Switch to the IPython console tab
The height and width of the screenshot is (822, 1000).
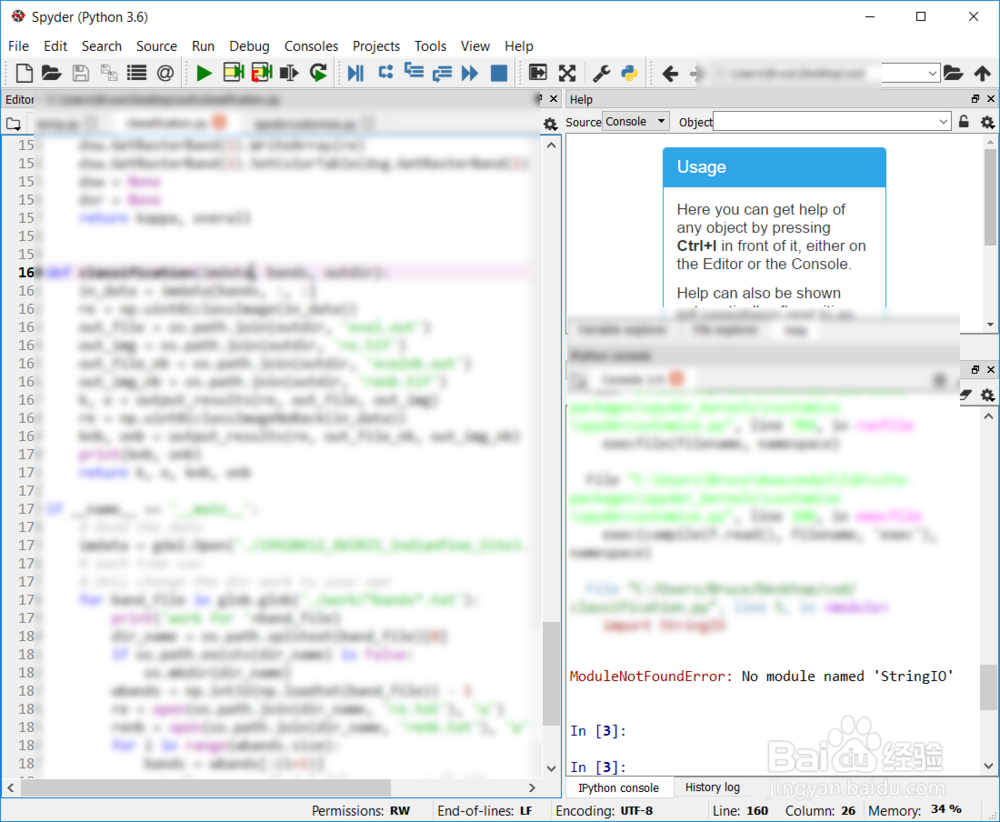(x=618, y=788)
